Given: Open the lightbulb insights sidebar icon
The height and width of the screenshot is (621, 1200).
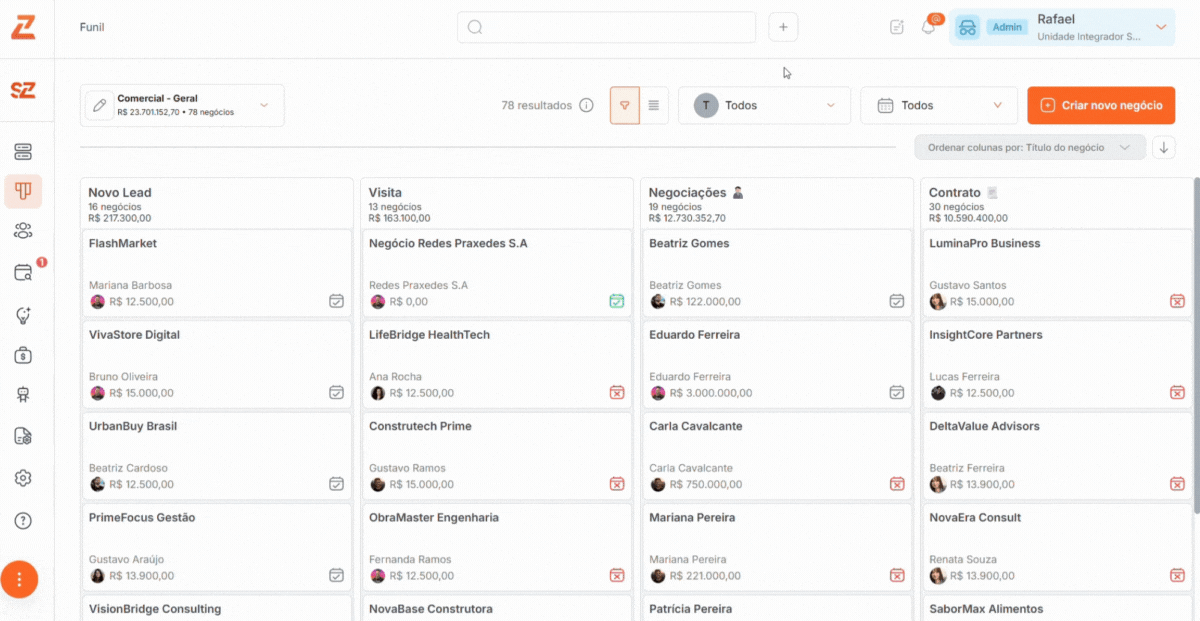Looking at the screenshot, I should tap(23, 315).
